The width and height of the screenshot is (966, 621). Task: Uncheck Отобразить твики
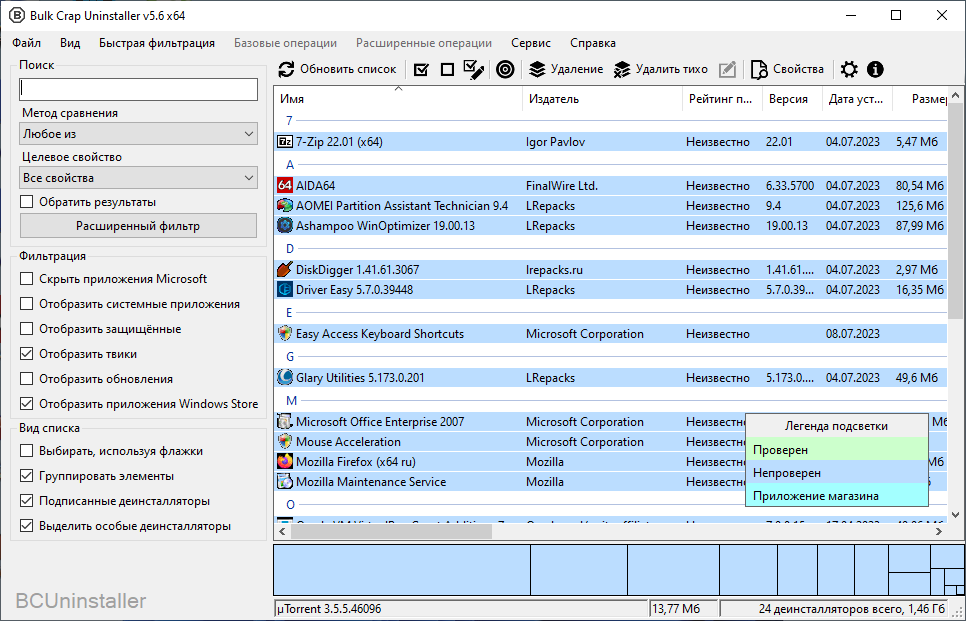26,354
